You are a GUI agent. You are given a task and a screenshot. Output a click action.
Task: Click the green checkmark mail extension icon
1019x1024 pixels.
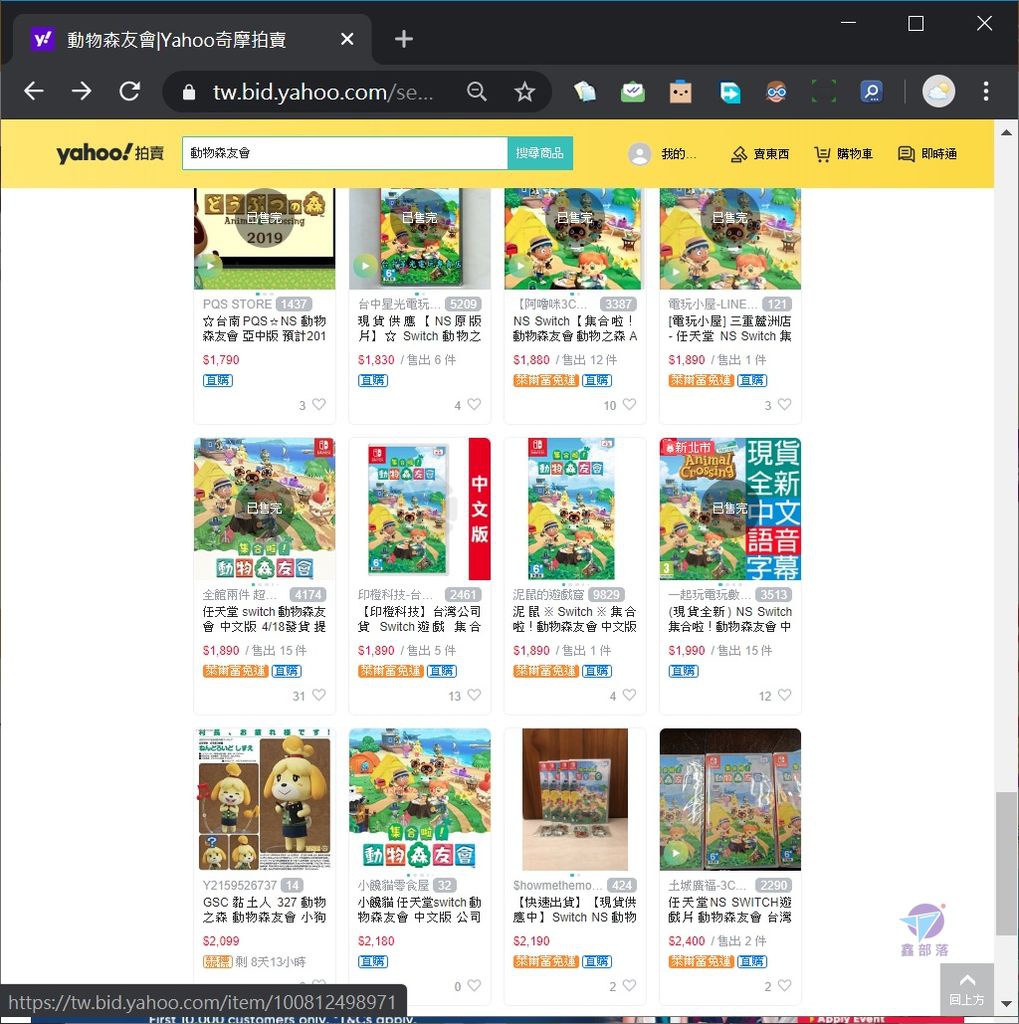point(632,91)
